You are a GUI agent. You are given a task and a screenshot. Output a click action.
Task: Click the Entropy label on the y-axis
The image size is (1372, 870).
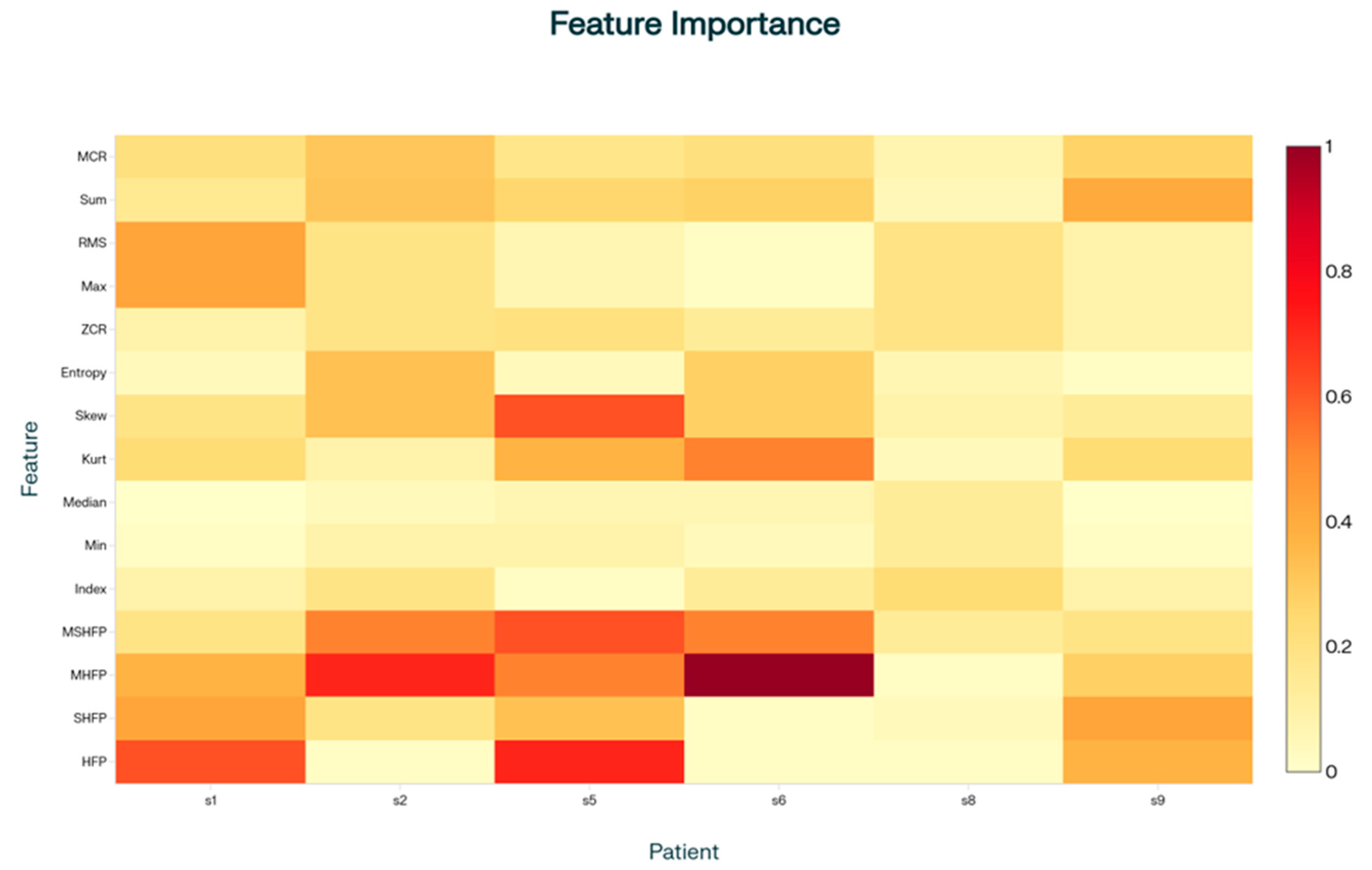coord(83,373)
